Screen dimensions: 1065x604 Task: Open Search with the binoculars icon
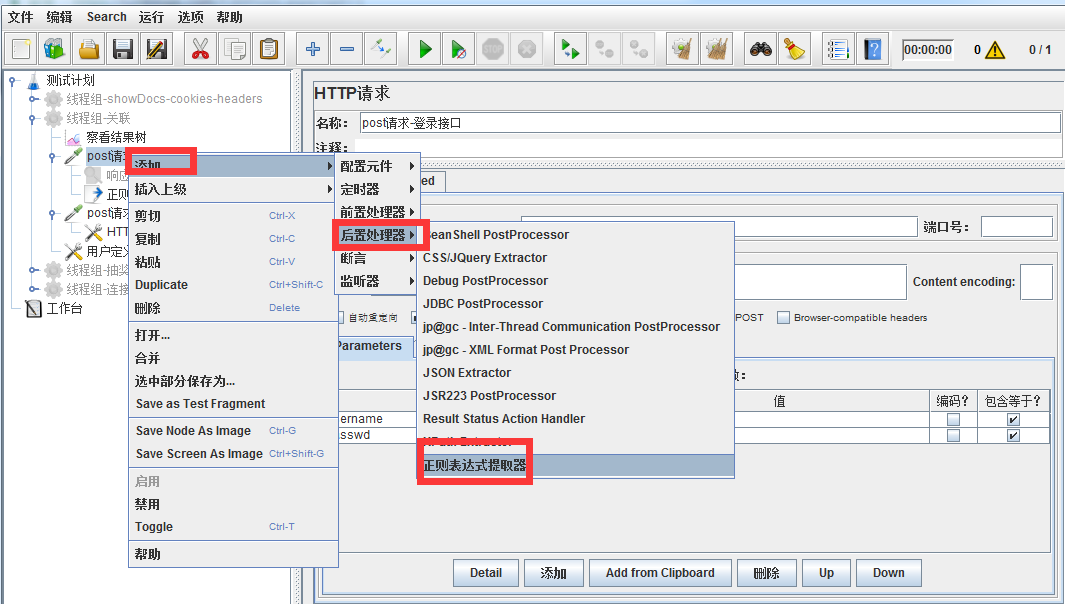point(761,49)
